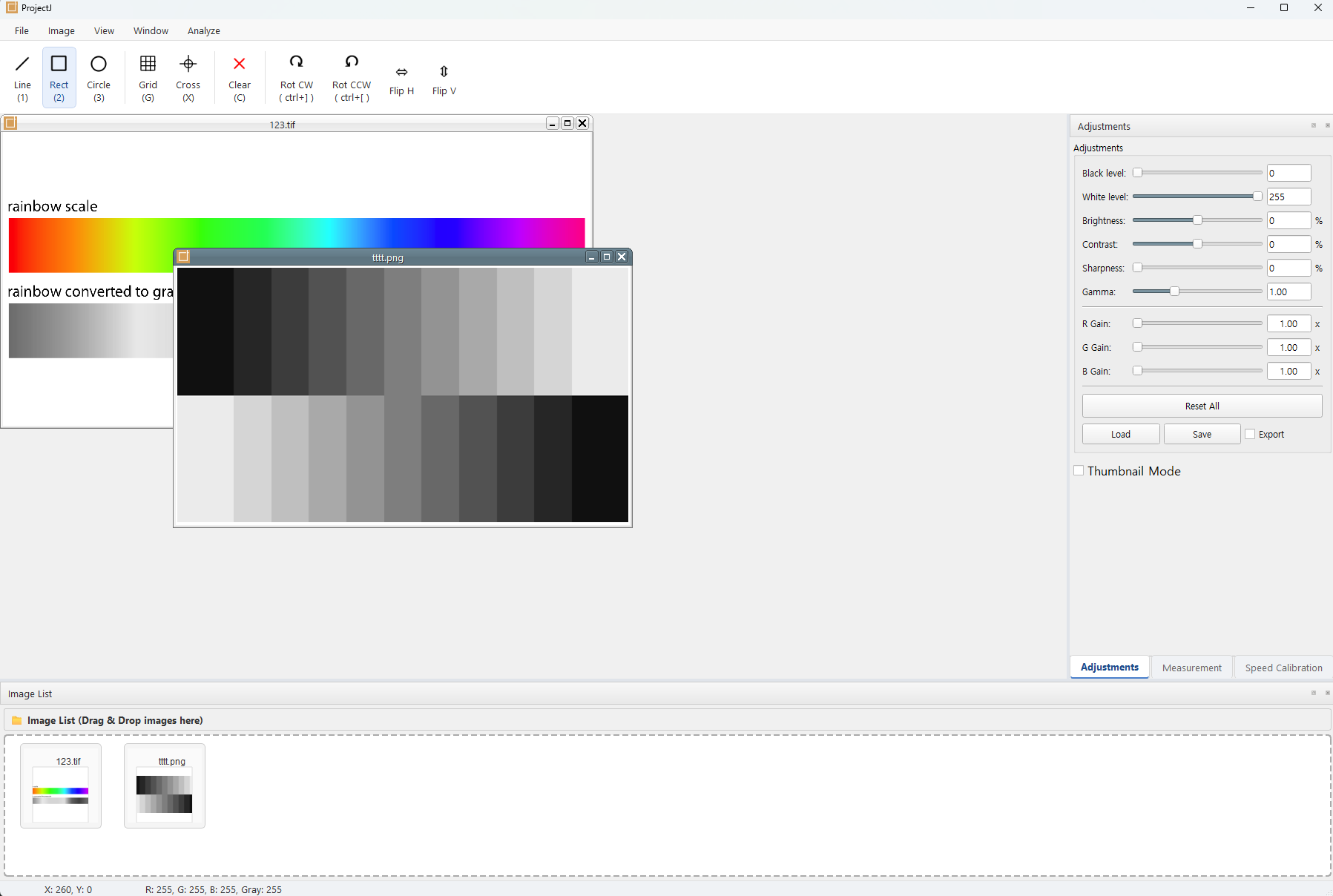Flip the image vertically
This screenshot has width=1333, height=896.
(x=444, y=79)
